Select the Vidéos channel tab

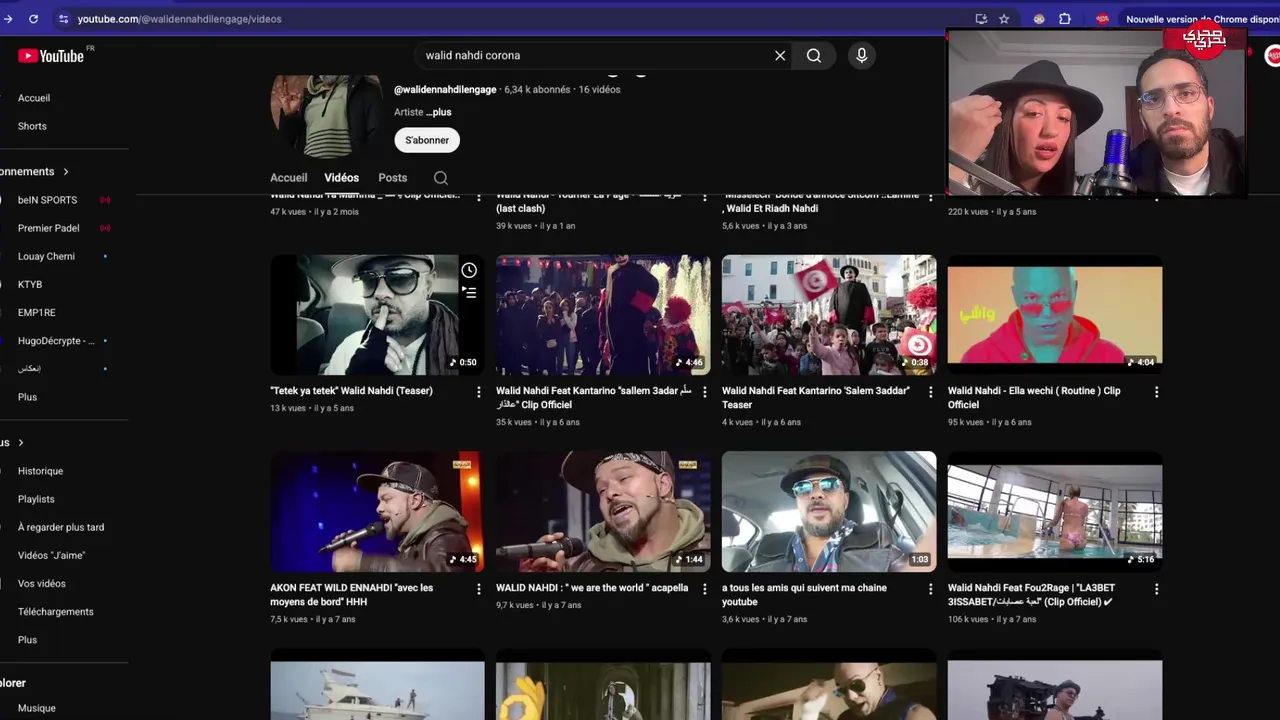click(341, 178)
